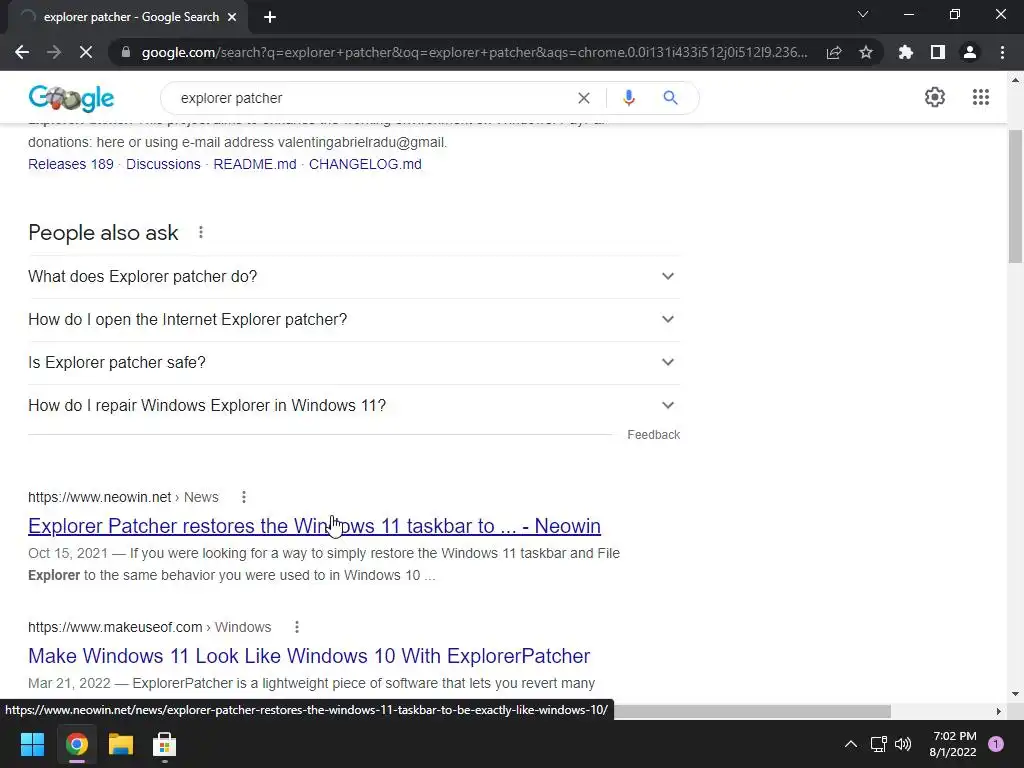The height and width of the screenshot is (768, 1024).
Task: Expand How do I repair Windows Explorer question
Action: coord(354,406)
